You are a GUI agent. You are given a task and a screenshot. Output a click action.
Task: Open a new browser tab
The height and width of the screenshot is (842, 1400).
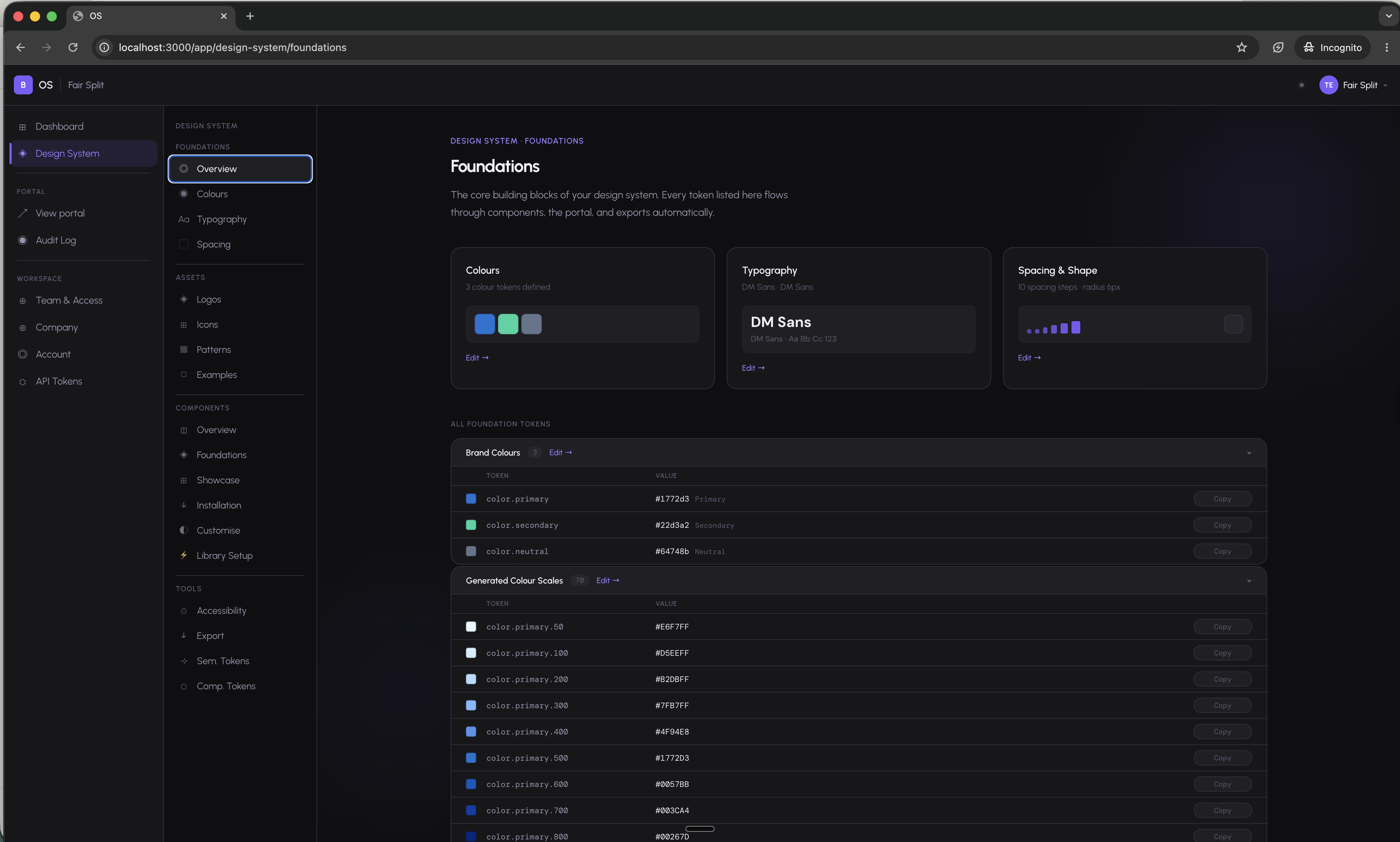250,16
